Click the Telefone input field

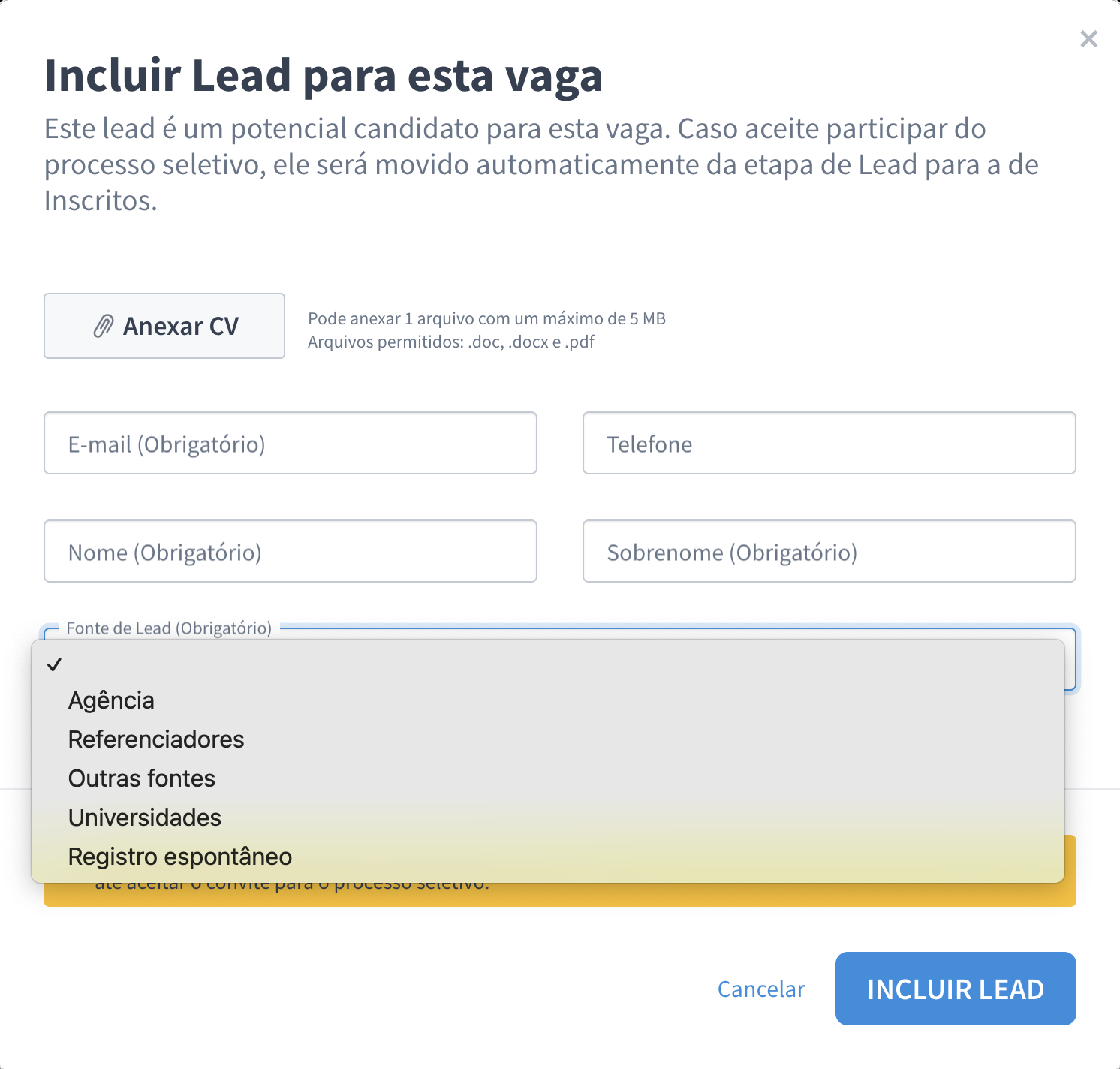(x=829, y=443)
